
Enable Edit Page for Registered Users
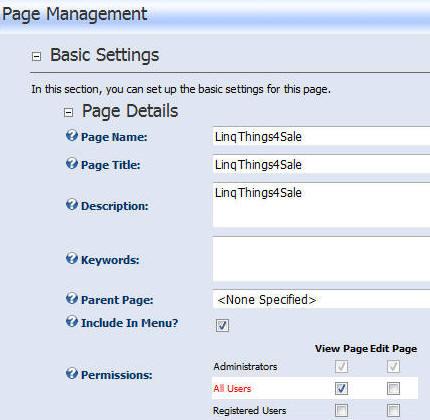[393, 410]
